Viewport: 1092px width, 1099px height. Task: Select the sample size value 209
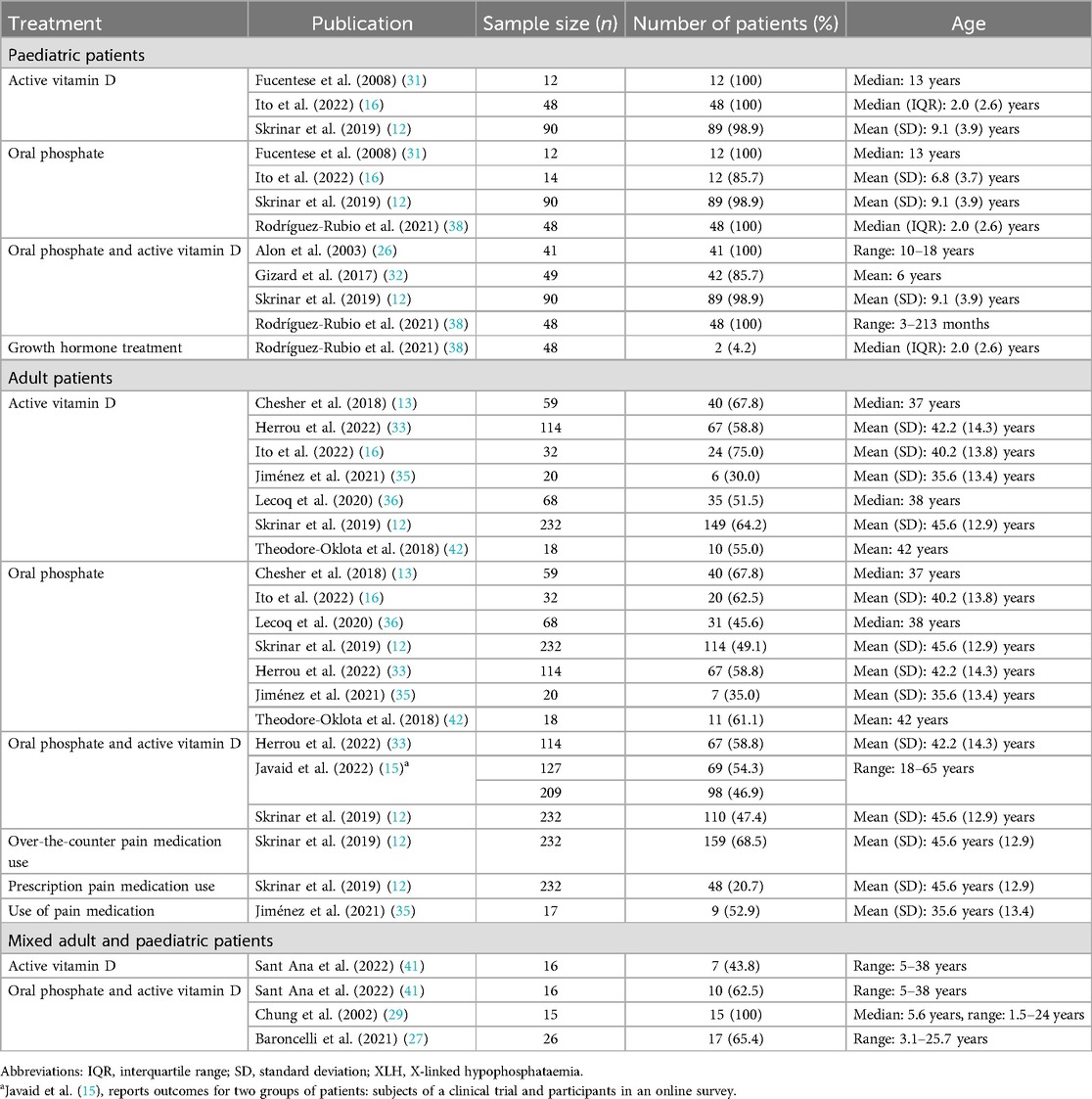pos(550,793)
